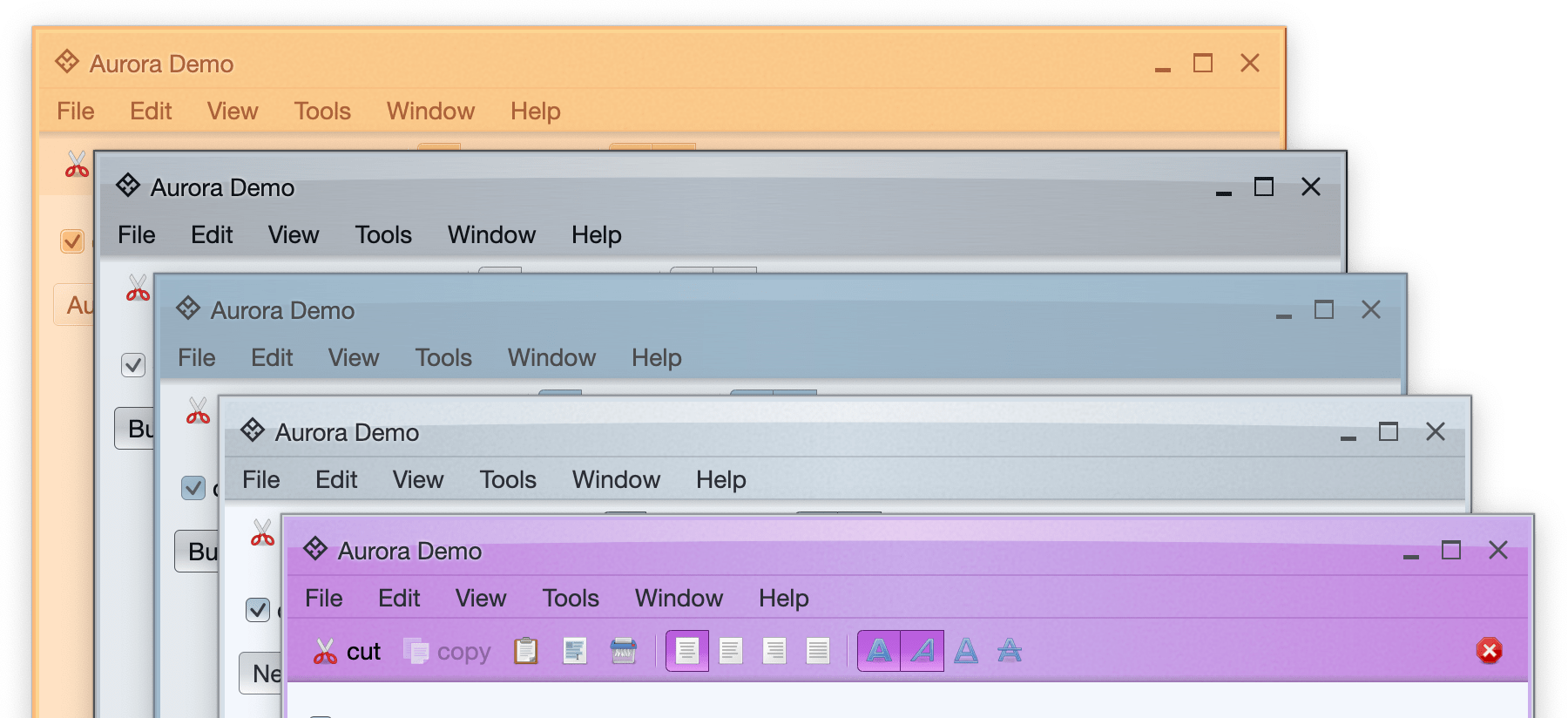
Task: Open Window menu in the blue window
Action: (552, 357)
